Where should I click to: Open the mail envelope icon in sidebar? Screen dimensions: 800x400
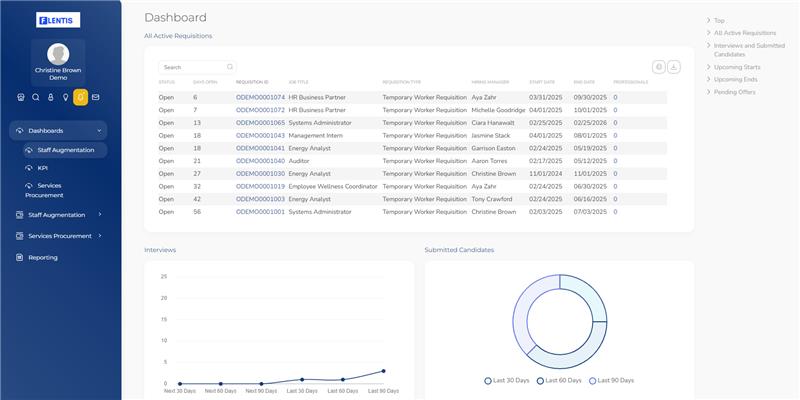pos(96,97)
